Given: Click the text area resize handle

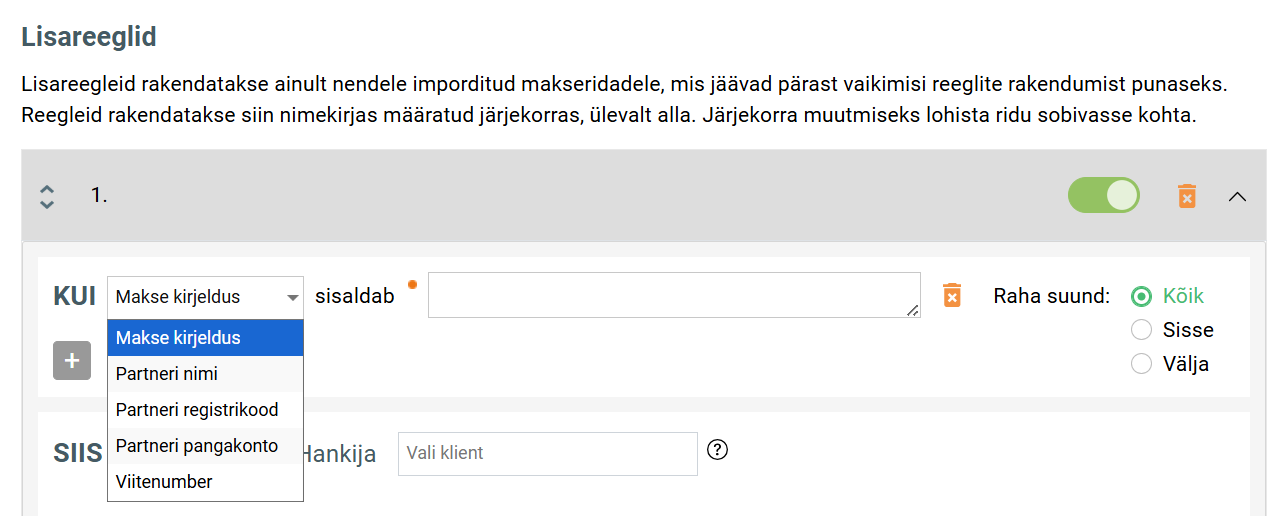Looking at the screenshot, I should [913, 311].
